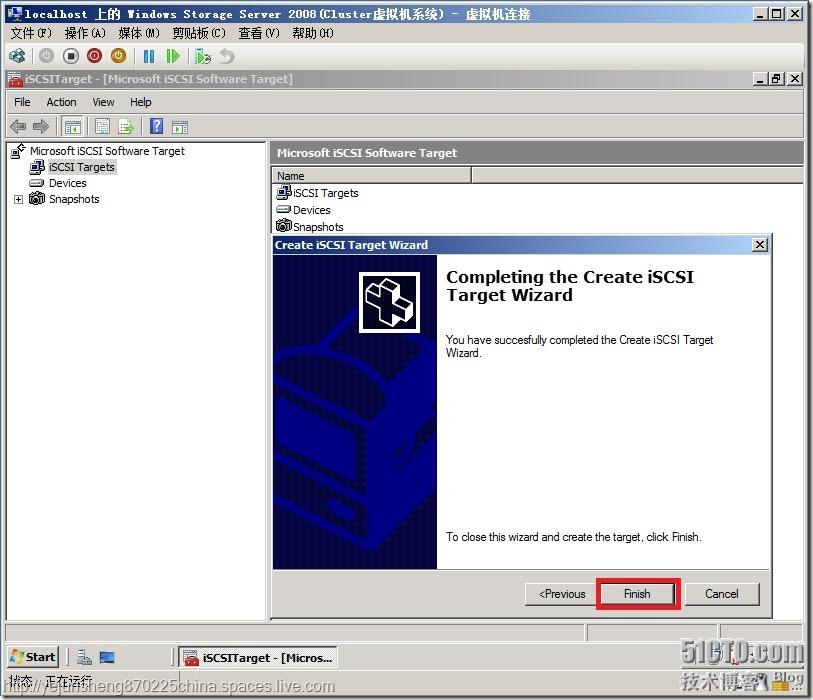Toggle Show/Hide Console Tree icon
Screen dimensions: 813x700
(72, 126)
